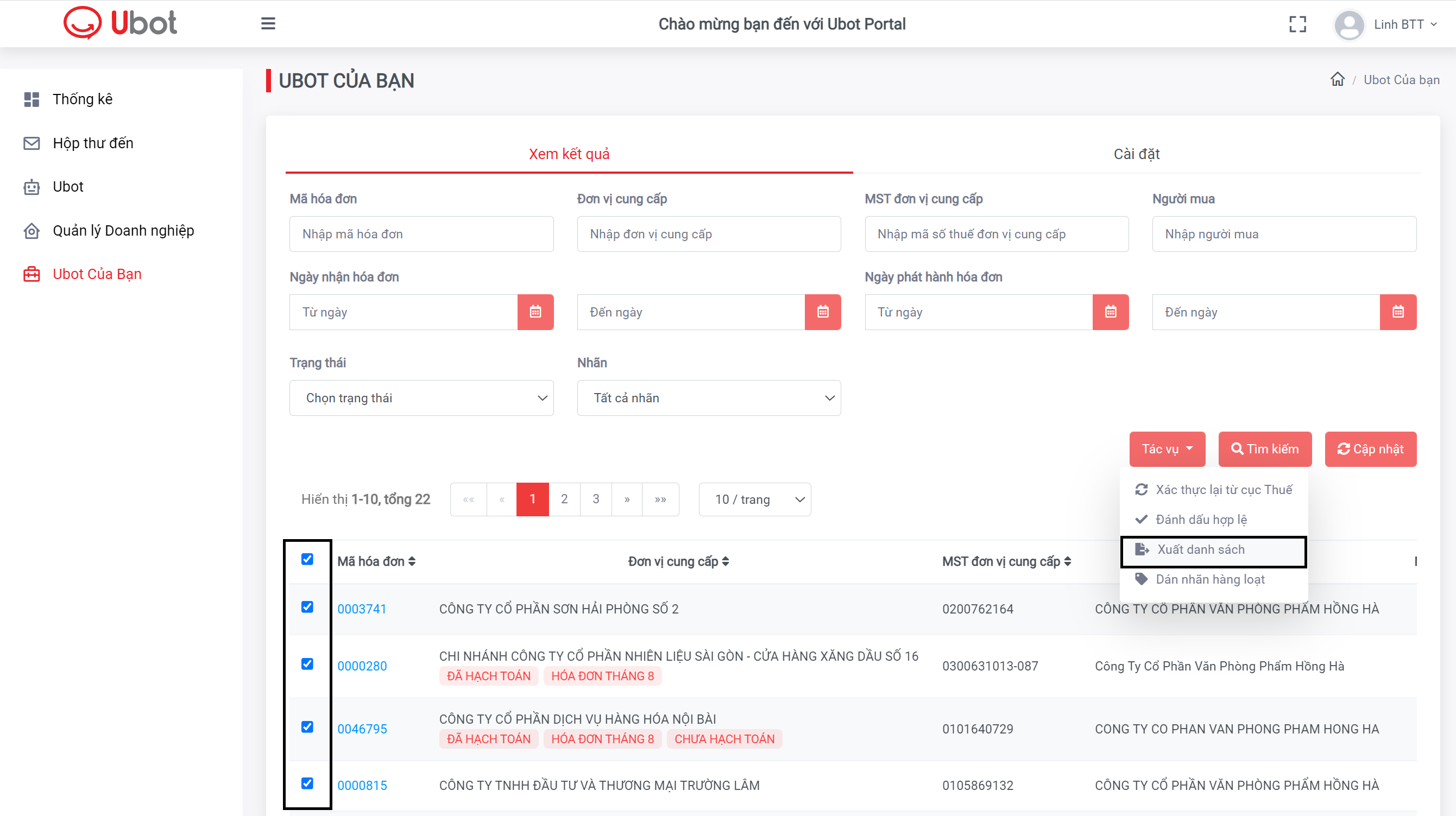The height and width of the screenshot is (816, 1456).
Task: Open invoice 0000280 link
Action: (x=362, y=666)
